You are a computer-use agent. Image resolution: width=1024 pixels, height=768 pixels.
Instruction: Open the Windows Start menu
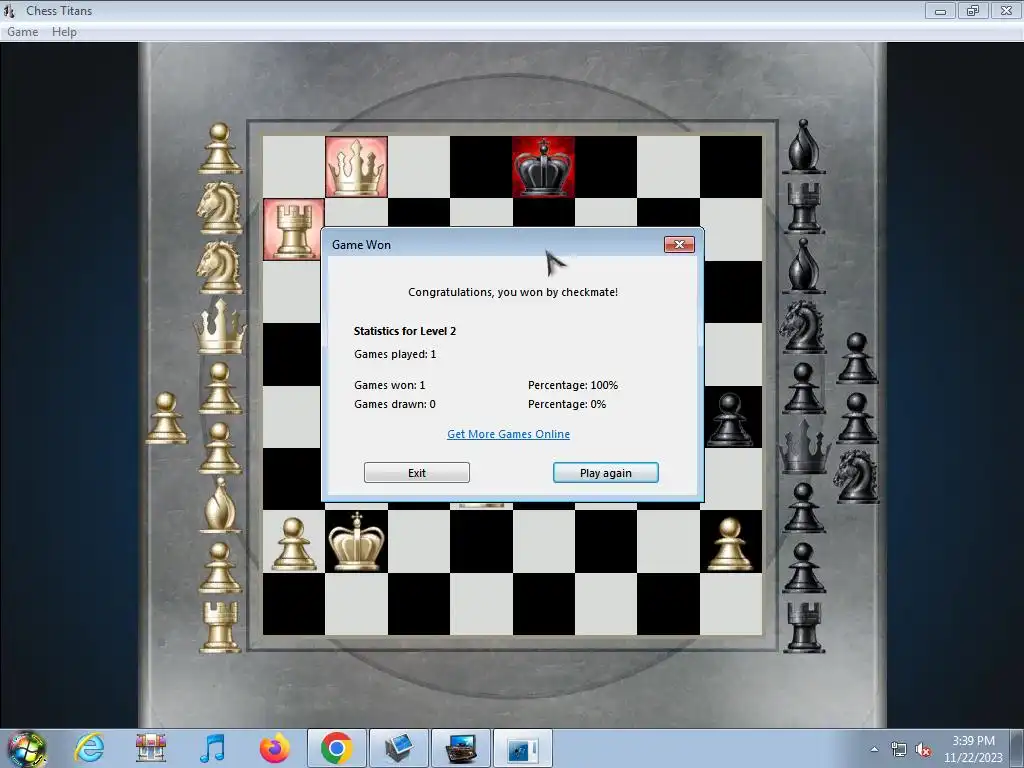coord(26,748)
